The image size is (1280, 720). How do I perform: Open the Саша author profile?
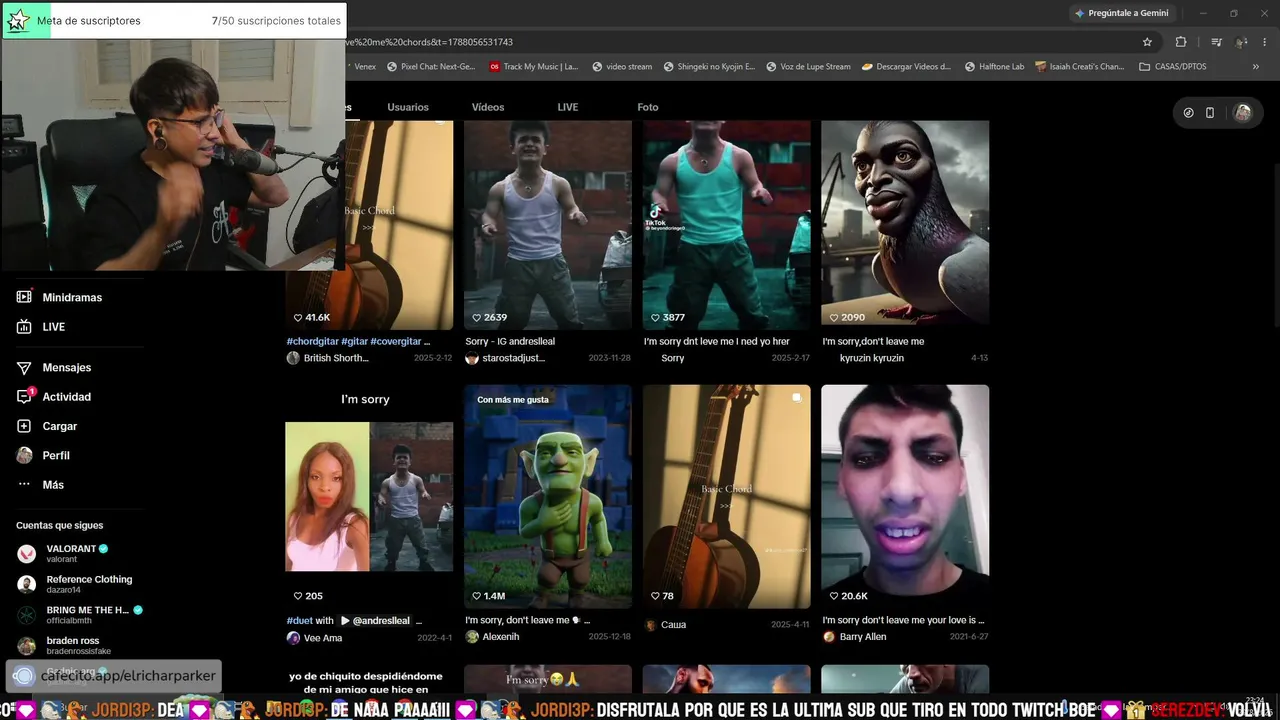click(x=665, y=625)
